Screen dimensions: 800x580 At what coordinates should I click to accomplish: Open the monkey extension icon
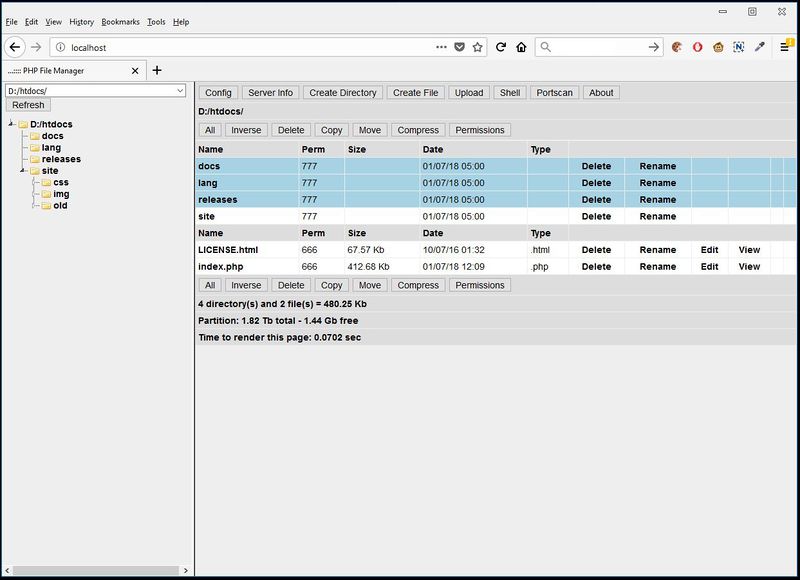pyautogui.click(x=718, y=47)
